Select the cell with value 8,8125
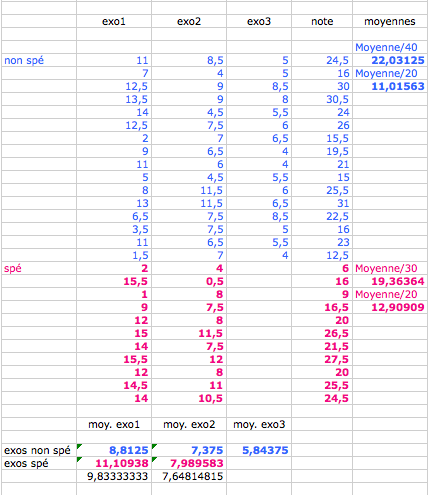The image size is (430, 495). tap(114, 450)
